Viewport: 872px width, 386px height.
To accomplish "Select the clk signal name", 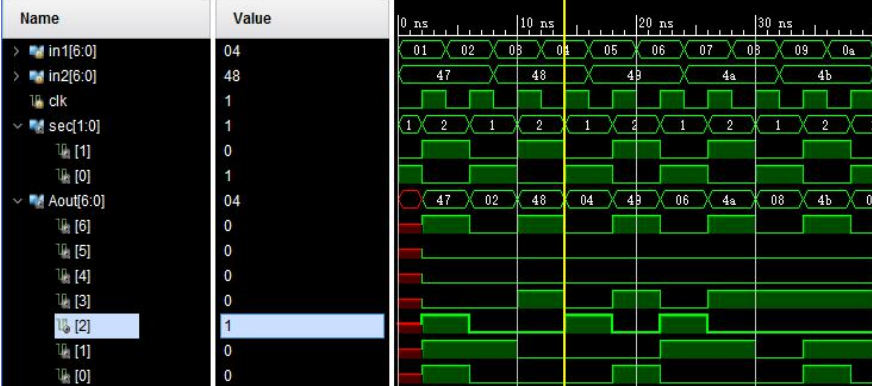I will coord(58,101).
